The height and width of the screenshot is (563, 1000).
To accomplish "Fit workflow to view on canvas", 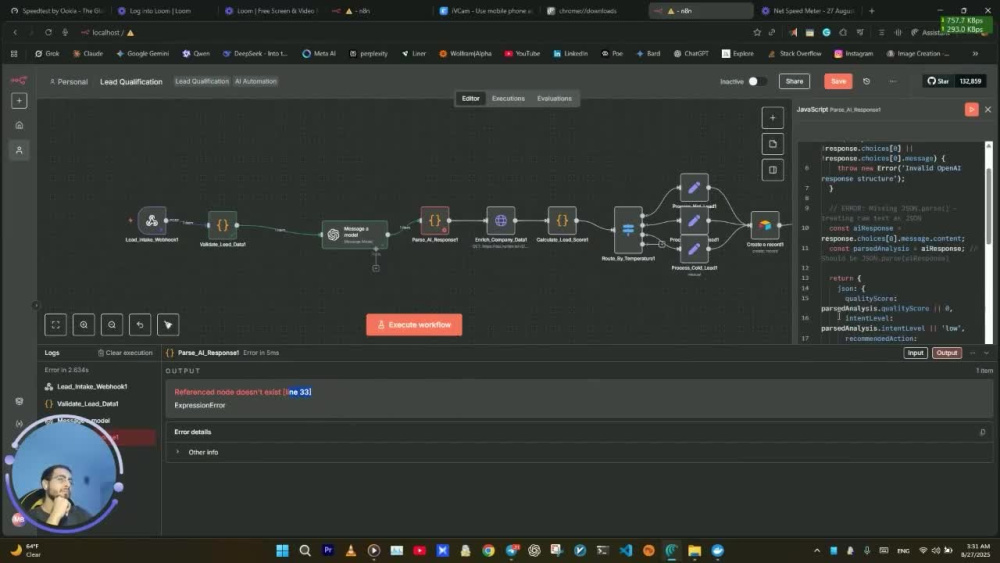I will tap(55, 325).
